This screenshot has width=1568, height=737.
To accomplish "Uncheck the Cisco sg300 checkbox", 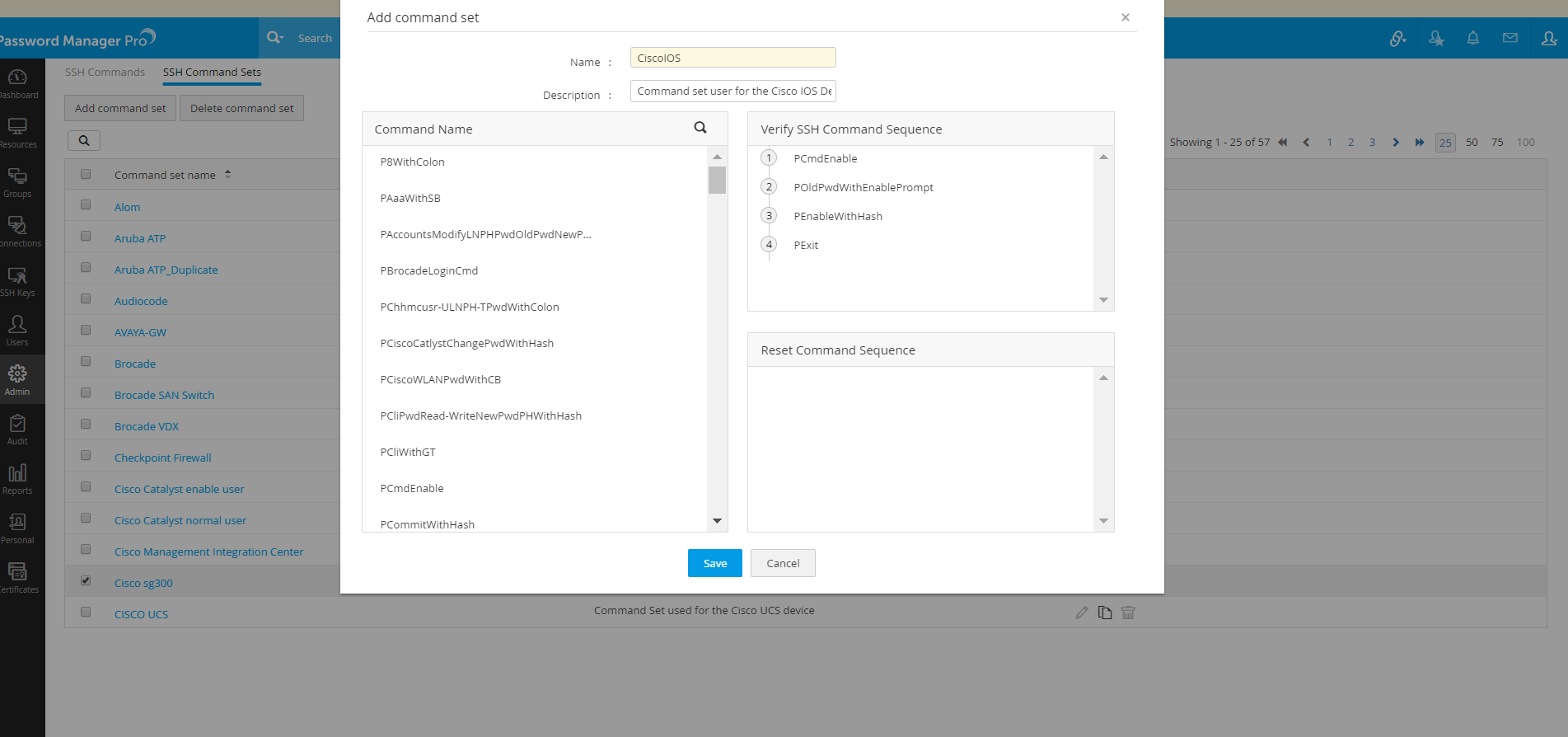I will pos(86,581).
